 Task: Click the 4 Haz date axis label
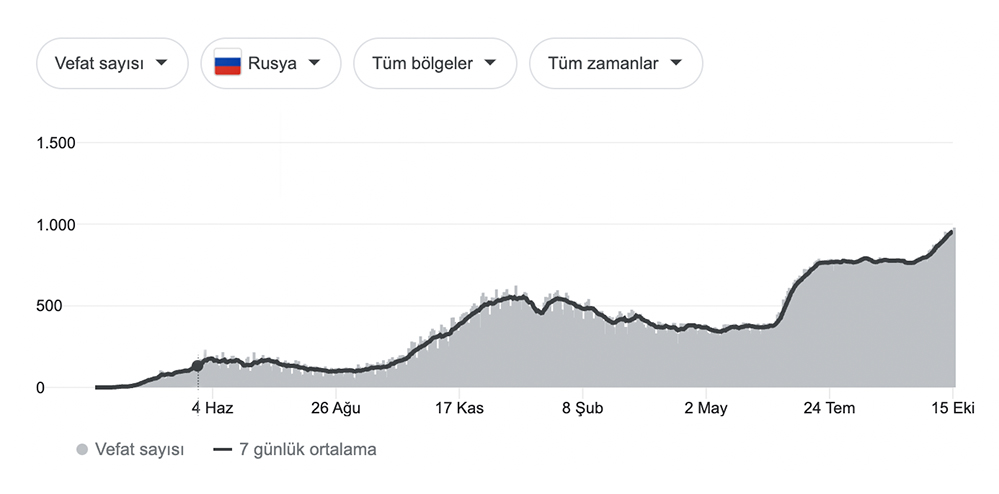[x=212, y=408]
